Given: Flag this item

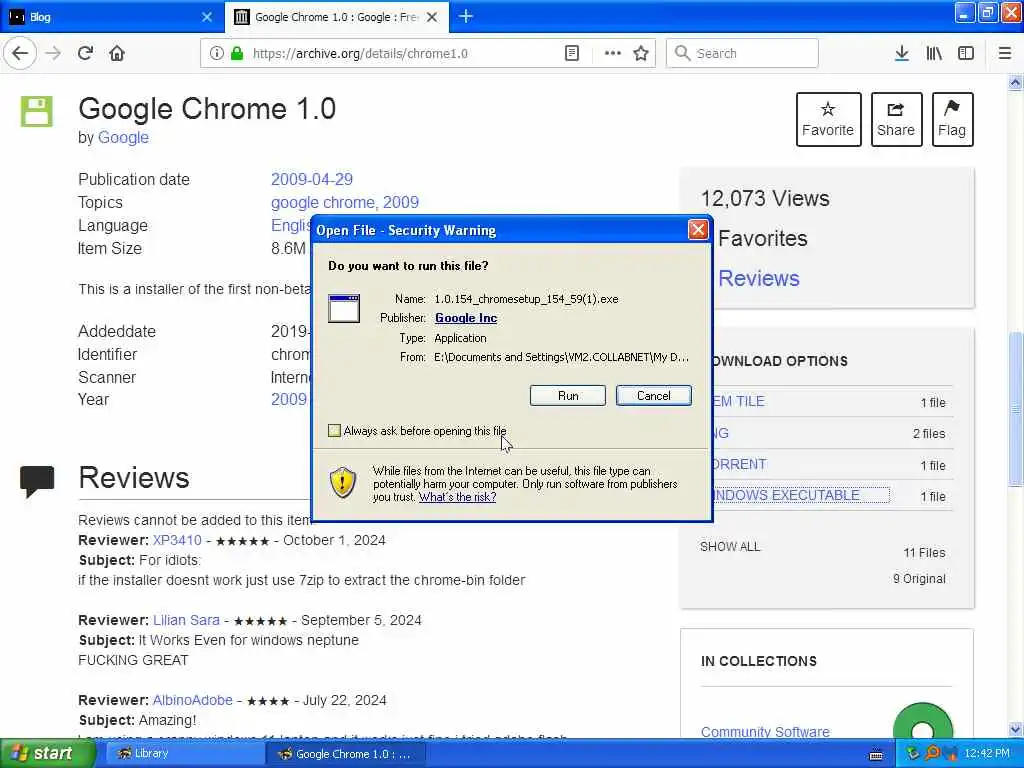Looking at the screenshot, I should [x=952, y=119].
